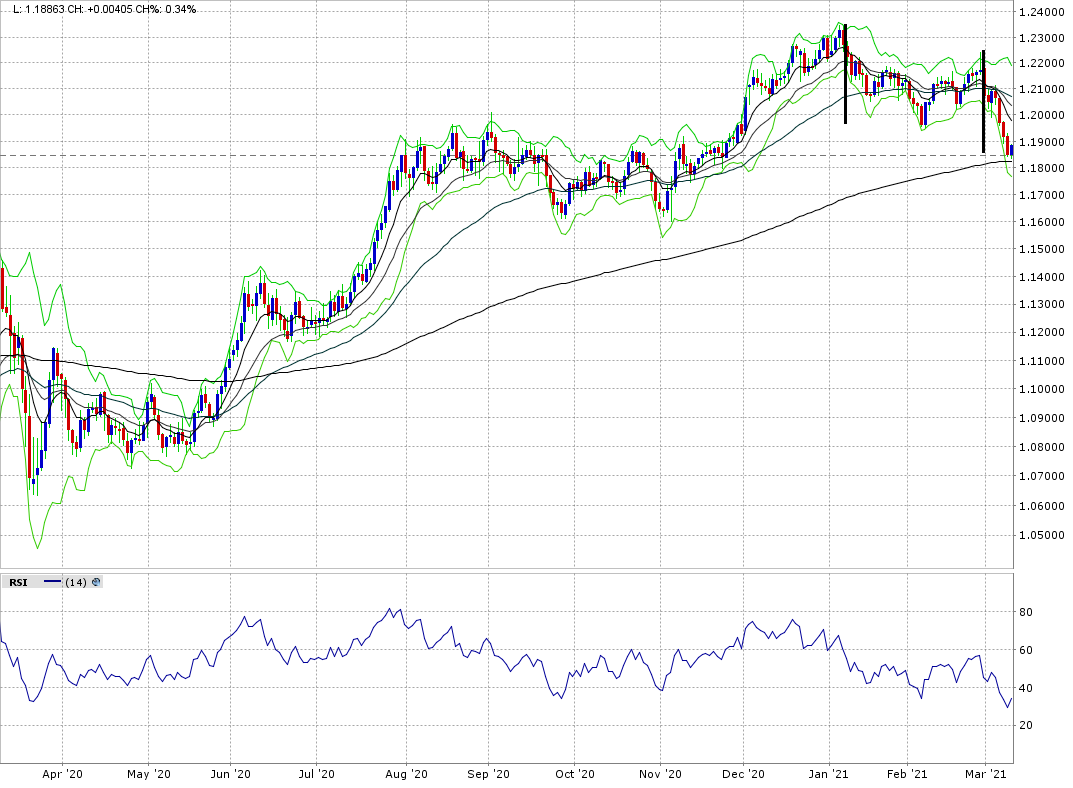Click the 1.20000 price axis label
The image size is (1073, 788).
coord(1042,115)
